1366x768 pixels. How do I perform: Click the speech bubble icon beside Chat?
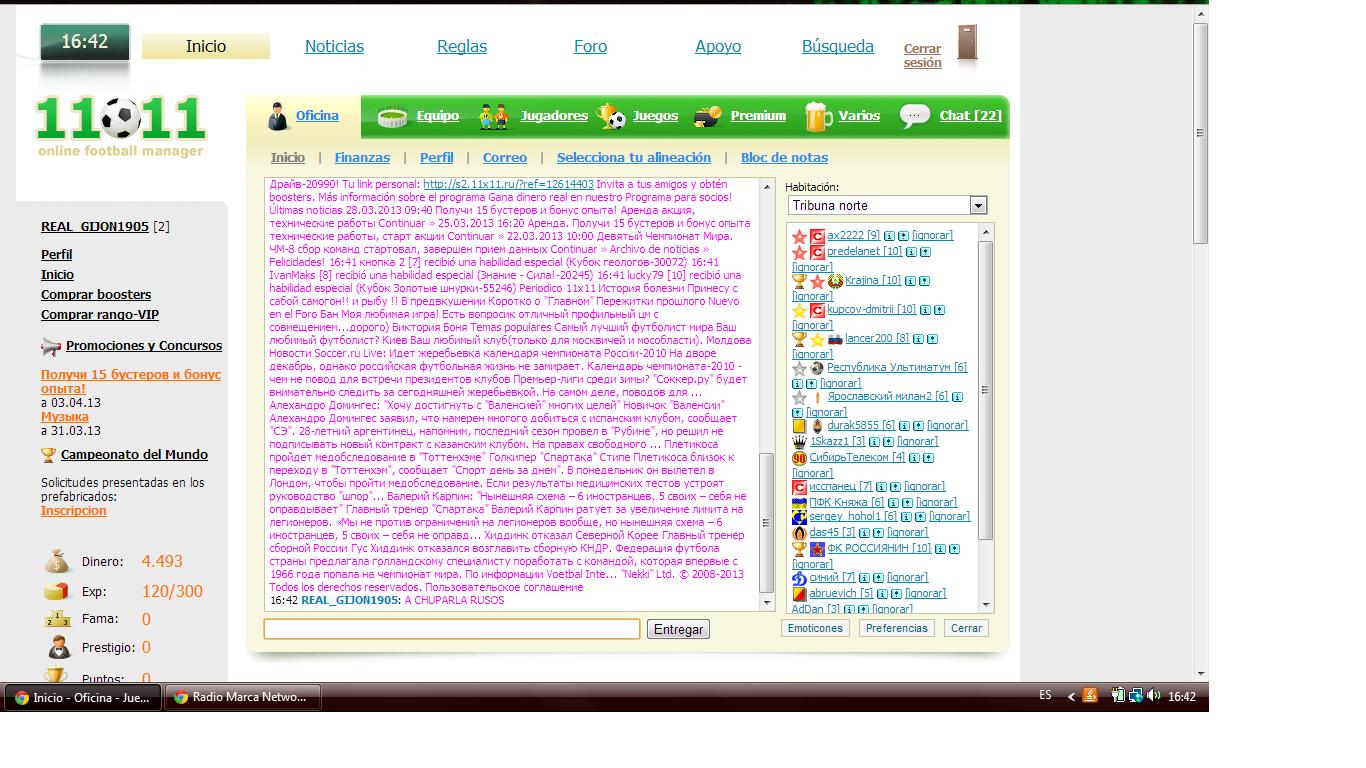915,116
